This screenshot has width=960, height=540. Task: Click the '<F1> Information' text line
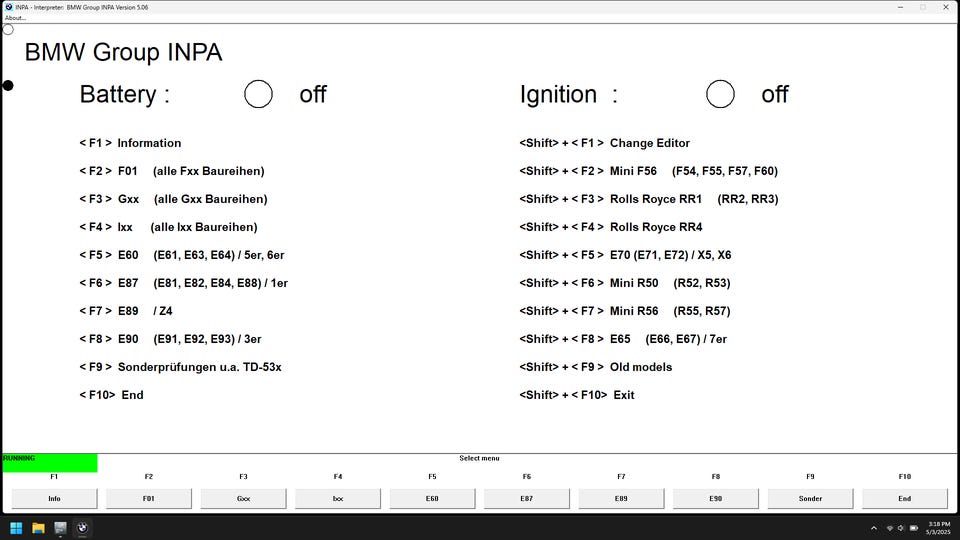tap(130, 143)
